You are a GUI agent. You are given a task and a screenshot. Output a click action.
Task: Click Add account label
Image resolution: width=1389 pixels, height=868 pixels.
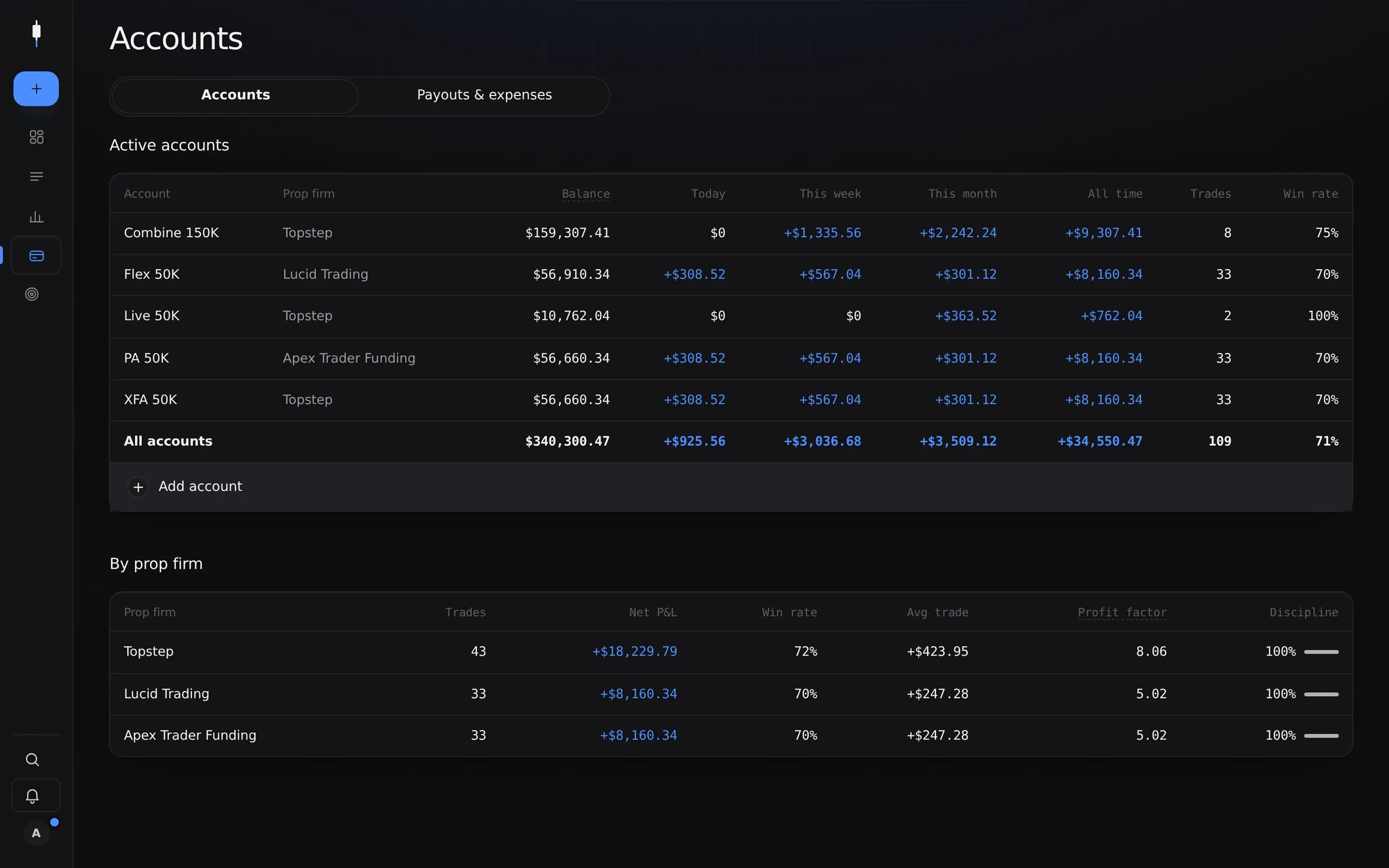tap(200, 487)
